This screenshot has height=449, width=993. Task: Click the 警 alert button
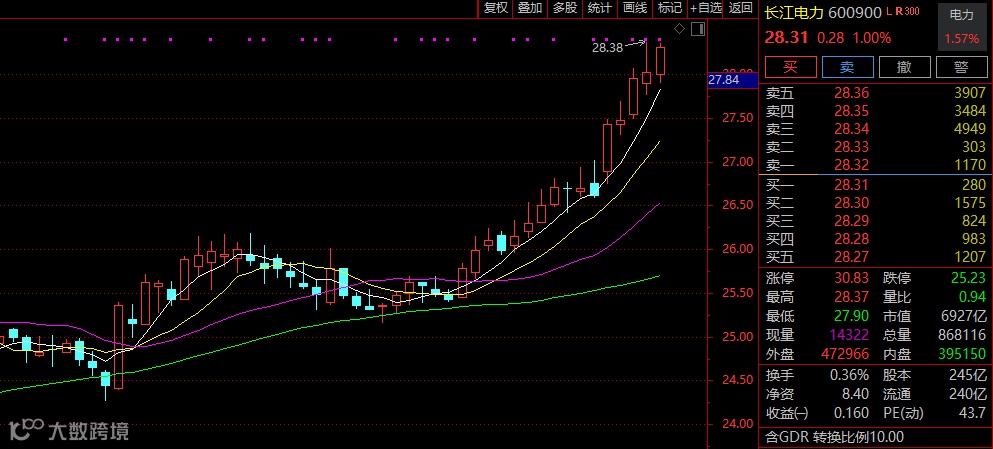[x=961, y=67]
